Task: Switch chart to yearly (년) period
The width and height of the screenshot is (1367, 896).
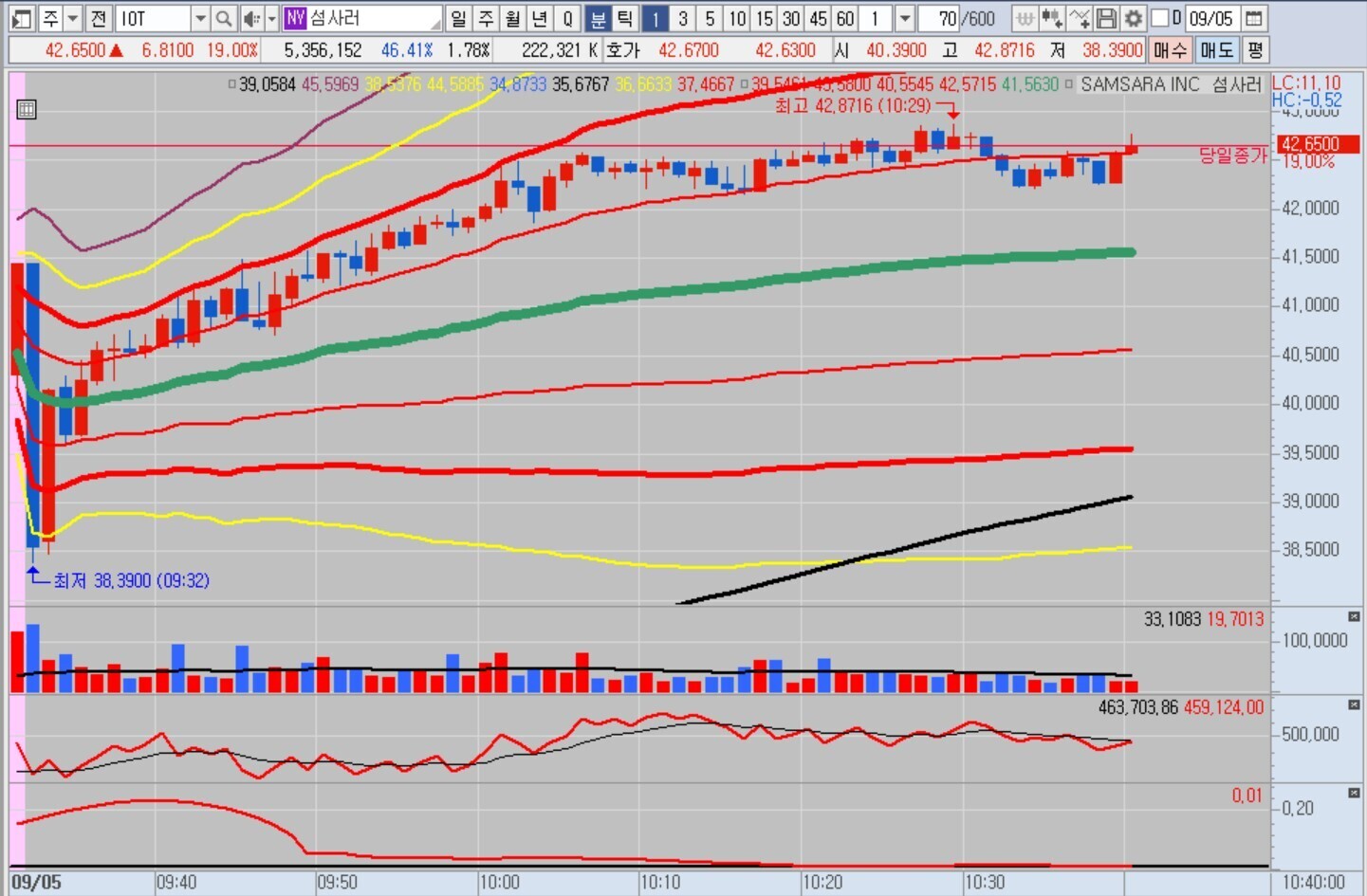Action: (x=541, y=18)
